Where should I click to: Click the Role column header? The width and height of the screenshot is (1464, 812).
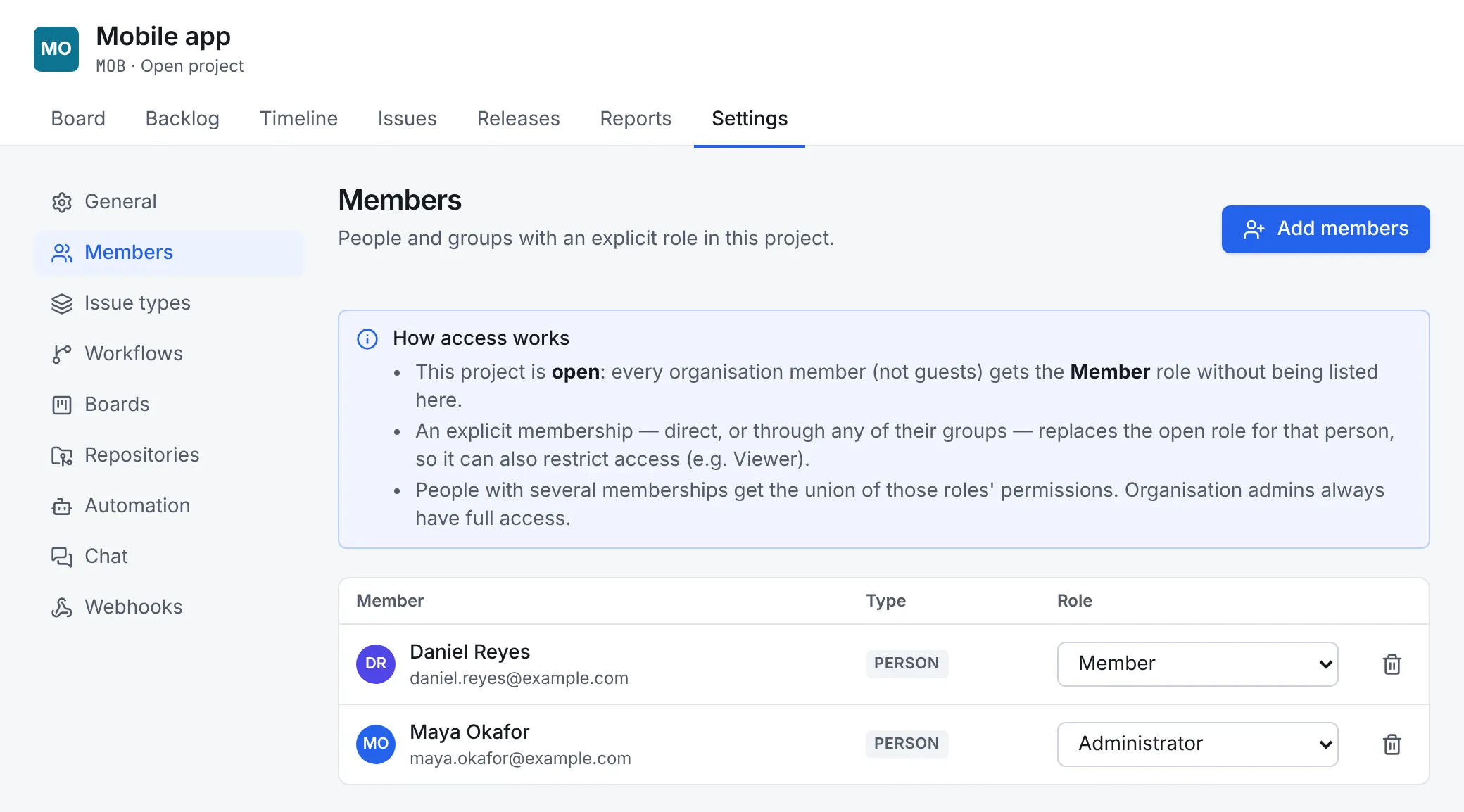(x=1074, y=601)
